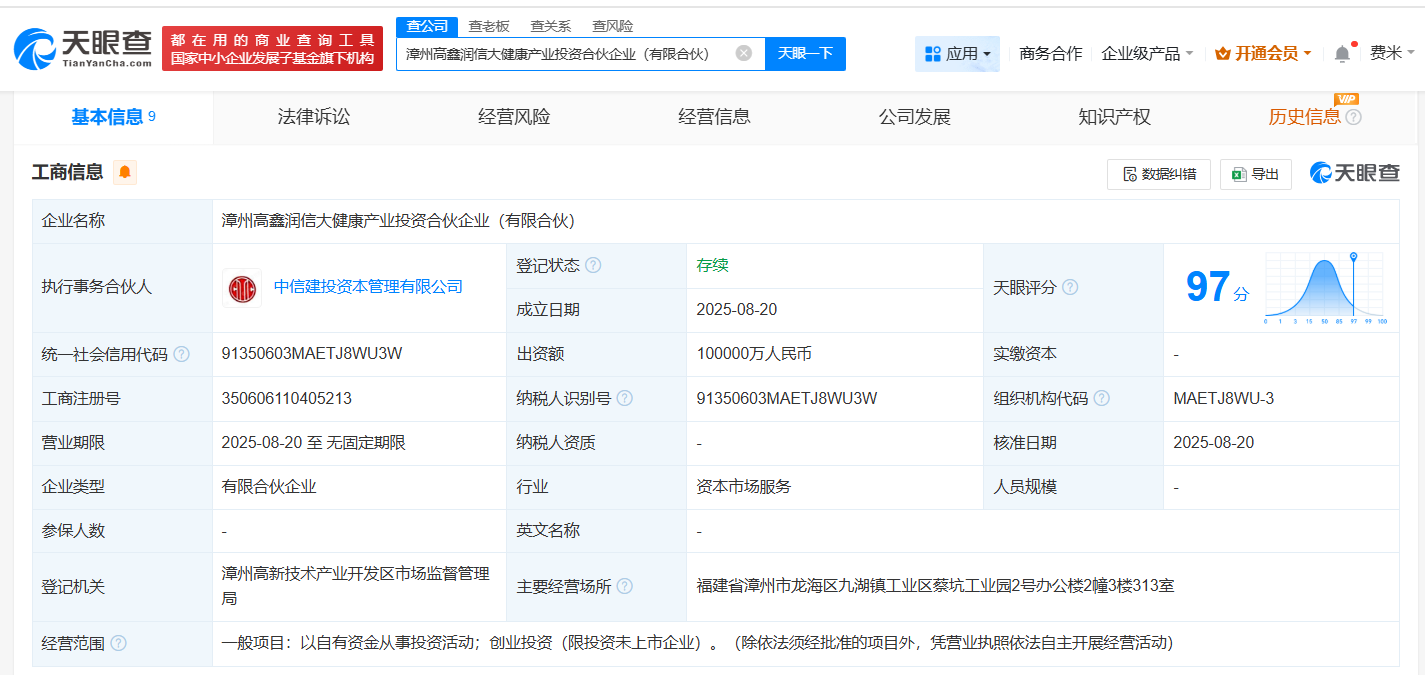Click help icon beside 历史信息 tab
This screenshot has height=675, width=1425.
[x=1354, y=118]
